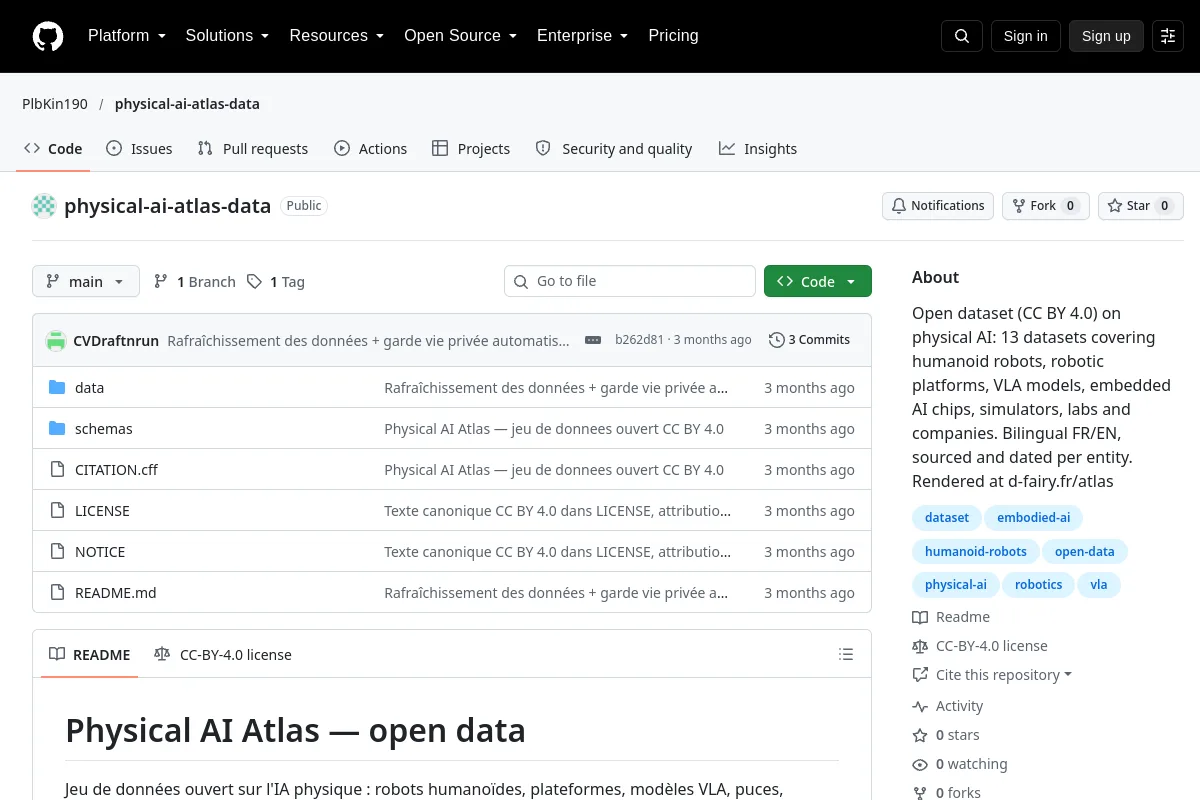Open the data folder
Screen dimensions: 1200x800
pos(89,388)
